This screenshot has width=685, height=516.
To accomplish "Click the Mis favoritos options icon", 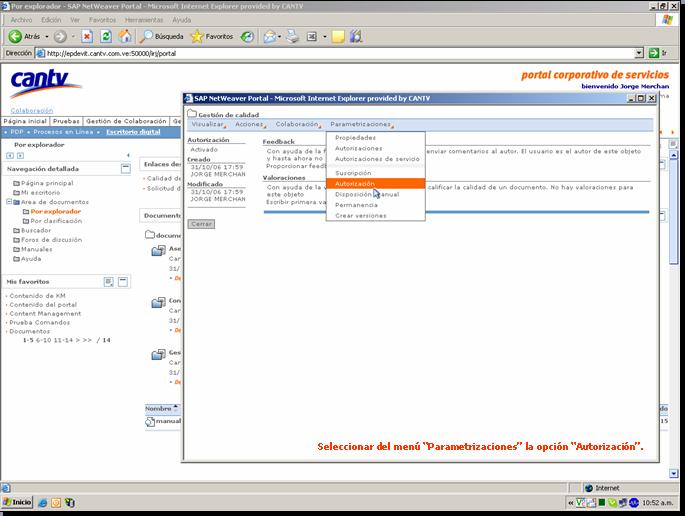I will [109, 282].
